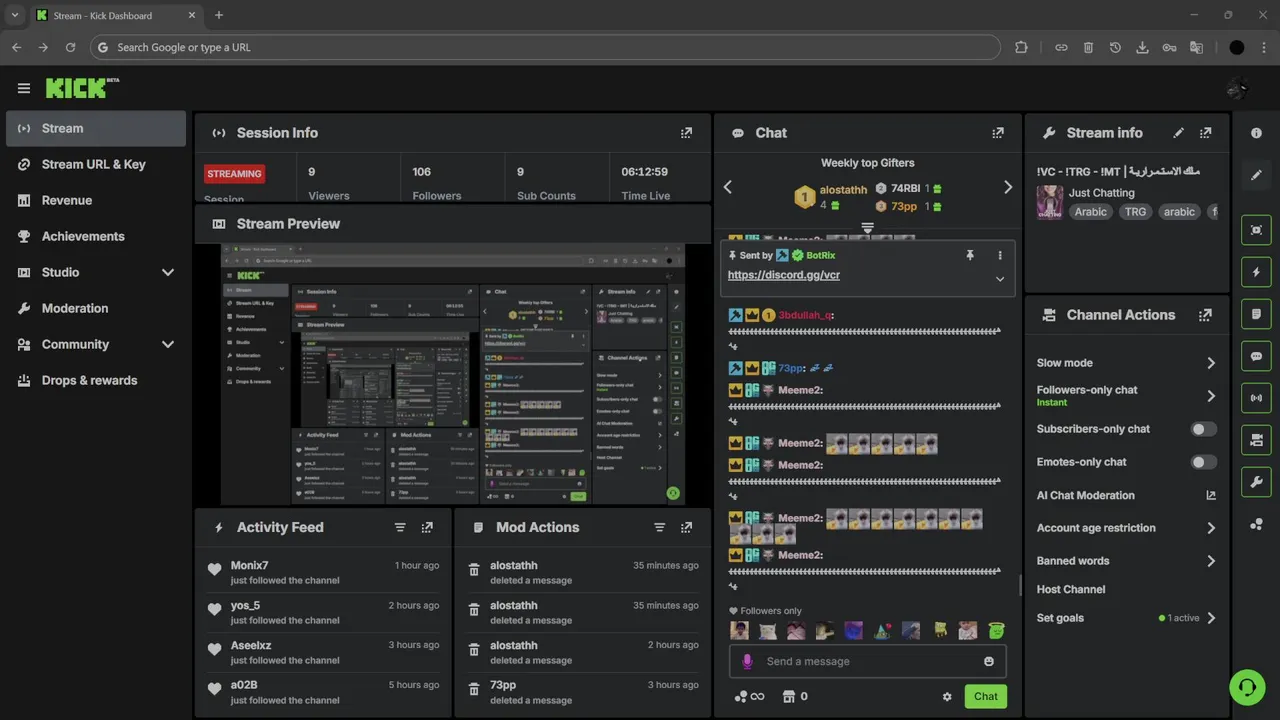Open AI Chat Moderation
Screen dimensions: 1280x720
[x=1126, y=495]
